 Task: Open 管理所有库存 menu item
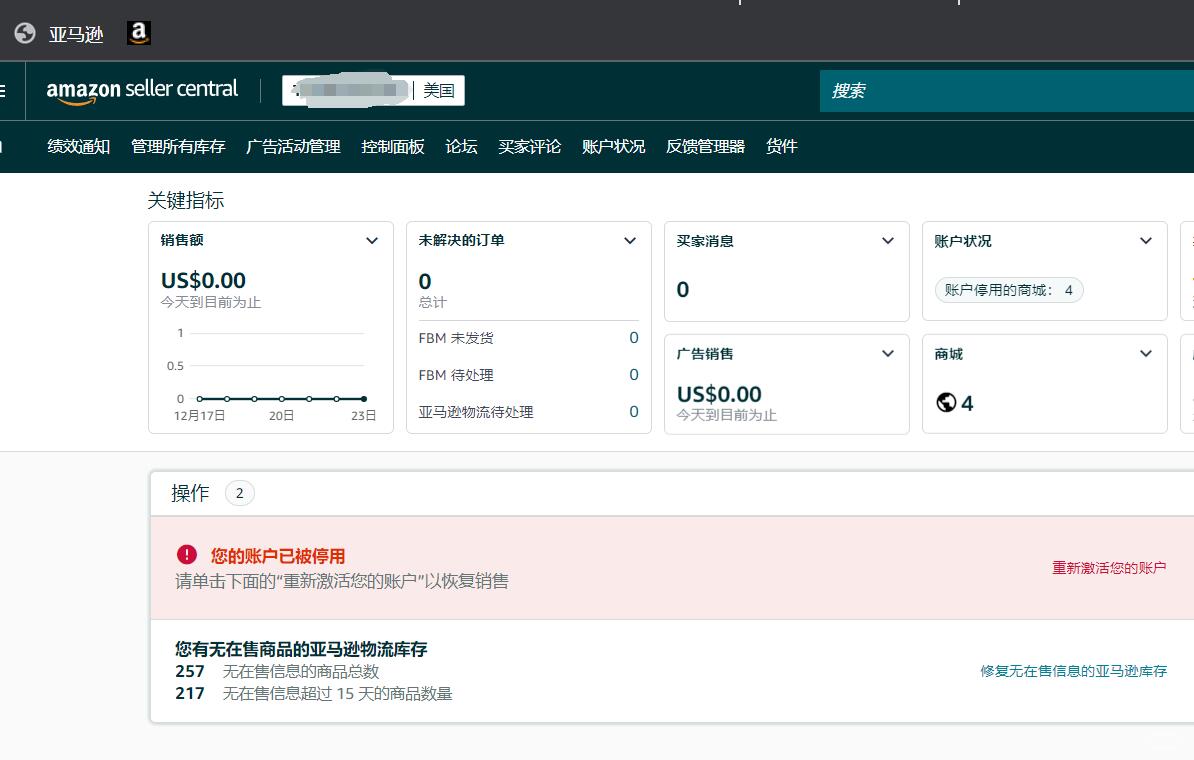[178, 146]
